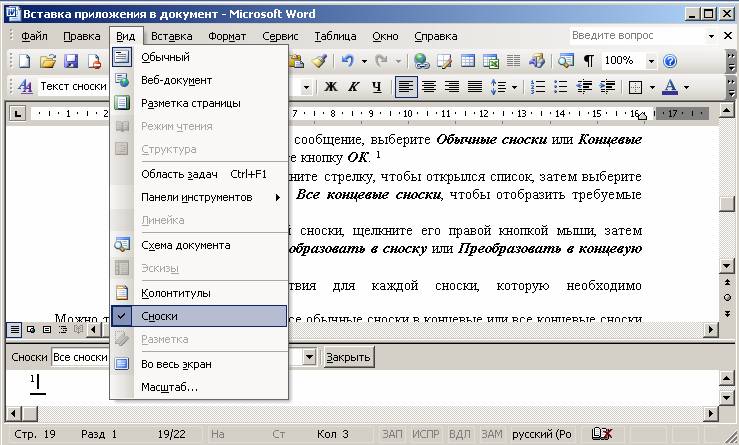Screen dimensions: 739x445
Task: Create a new blank document
Action: (24, 61)
